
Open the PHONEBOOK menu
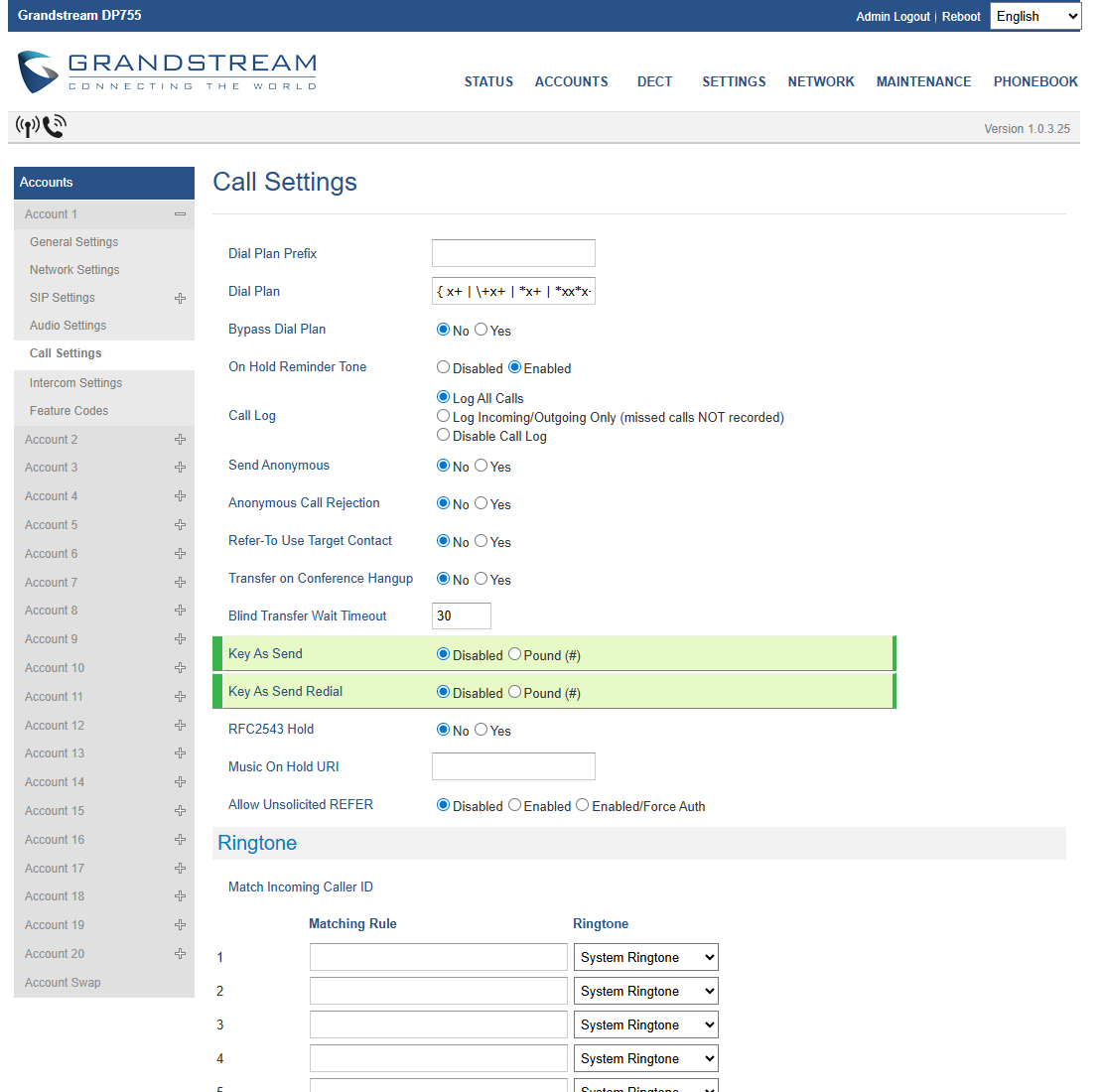click(1035, 81)
